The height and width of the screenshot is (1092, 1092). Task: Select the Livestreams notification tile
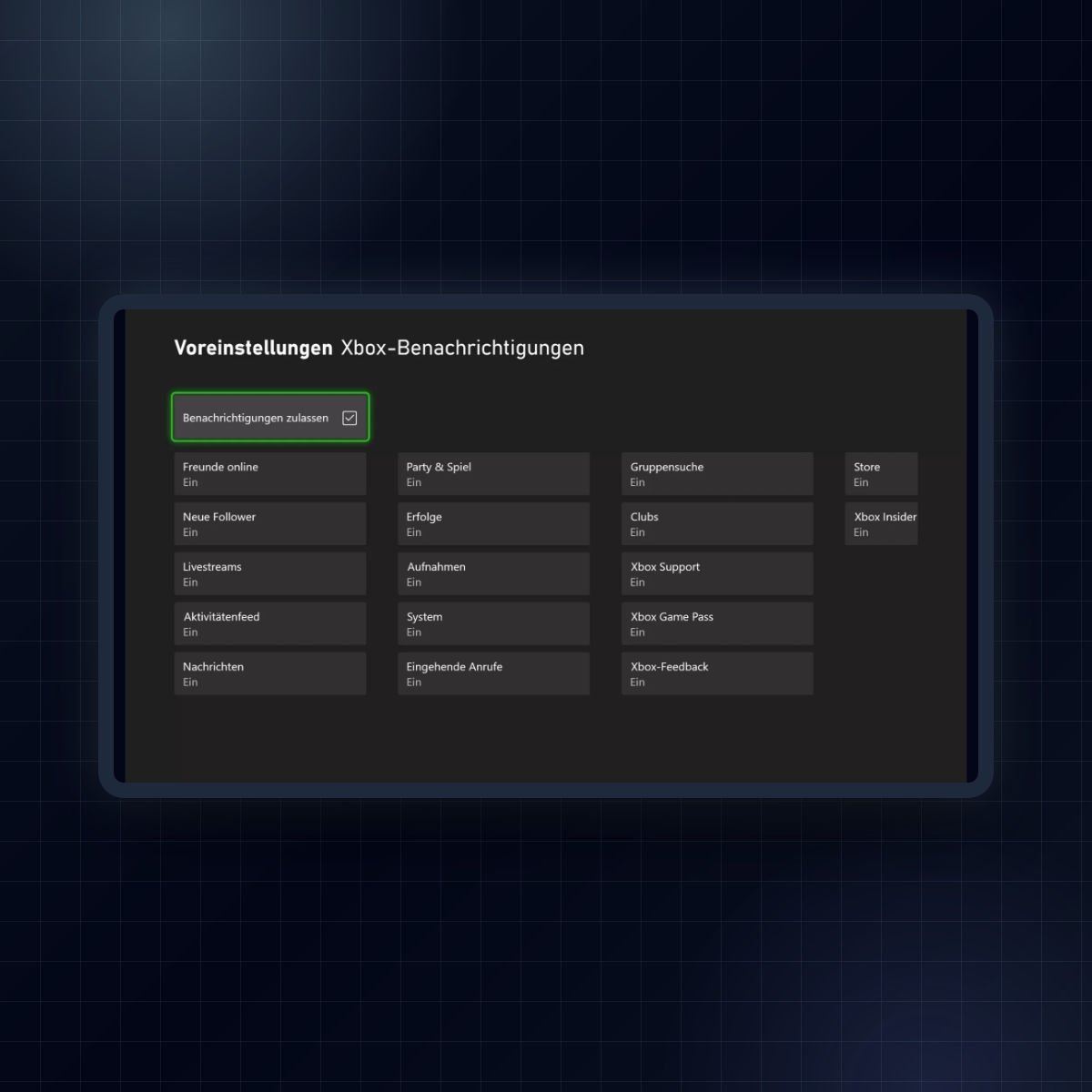(x=270, y=574)
